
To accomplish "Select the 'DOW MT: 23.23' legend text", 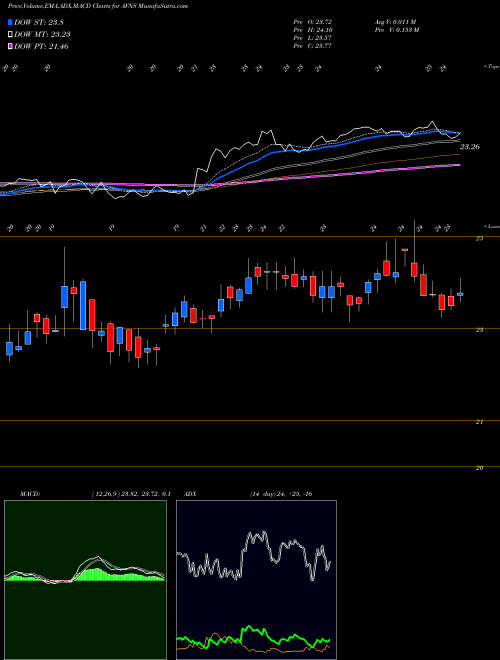I will [x=42, y=35].
